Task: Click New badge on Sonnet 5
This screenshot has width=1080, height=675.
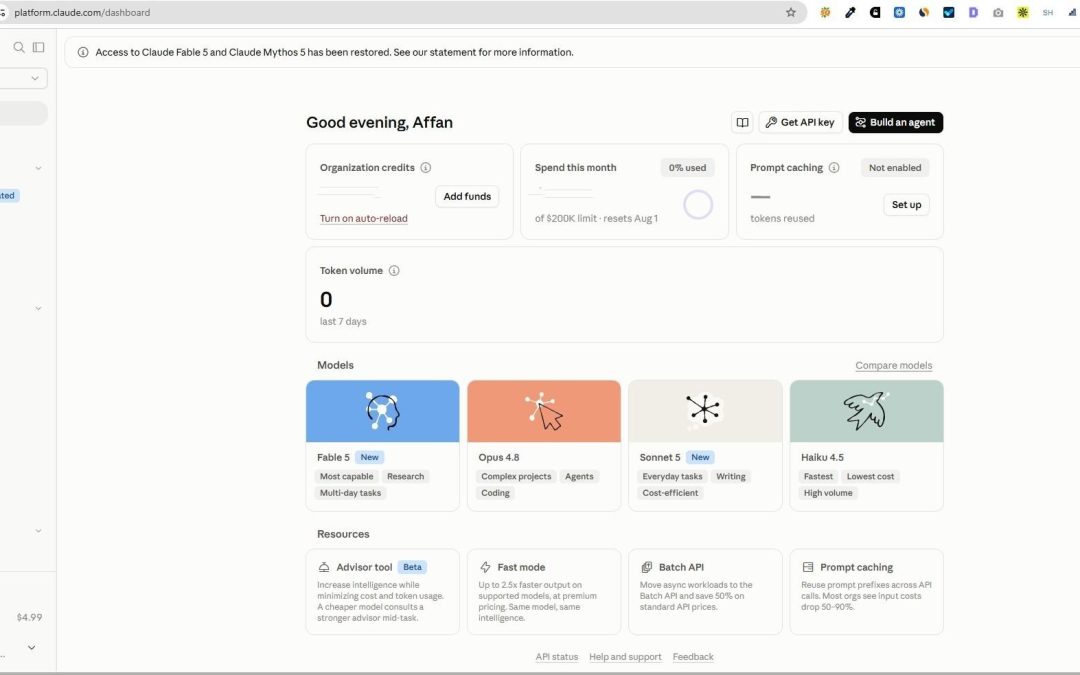Action: pyautogui.click(x=700, y=457)
